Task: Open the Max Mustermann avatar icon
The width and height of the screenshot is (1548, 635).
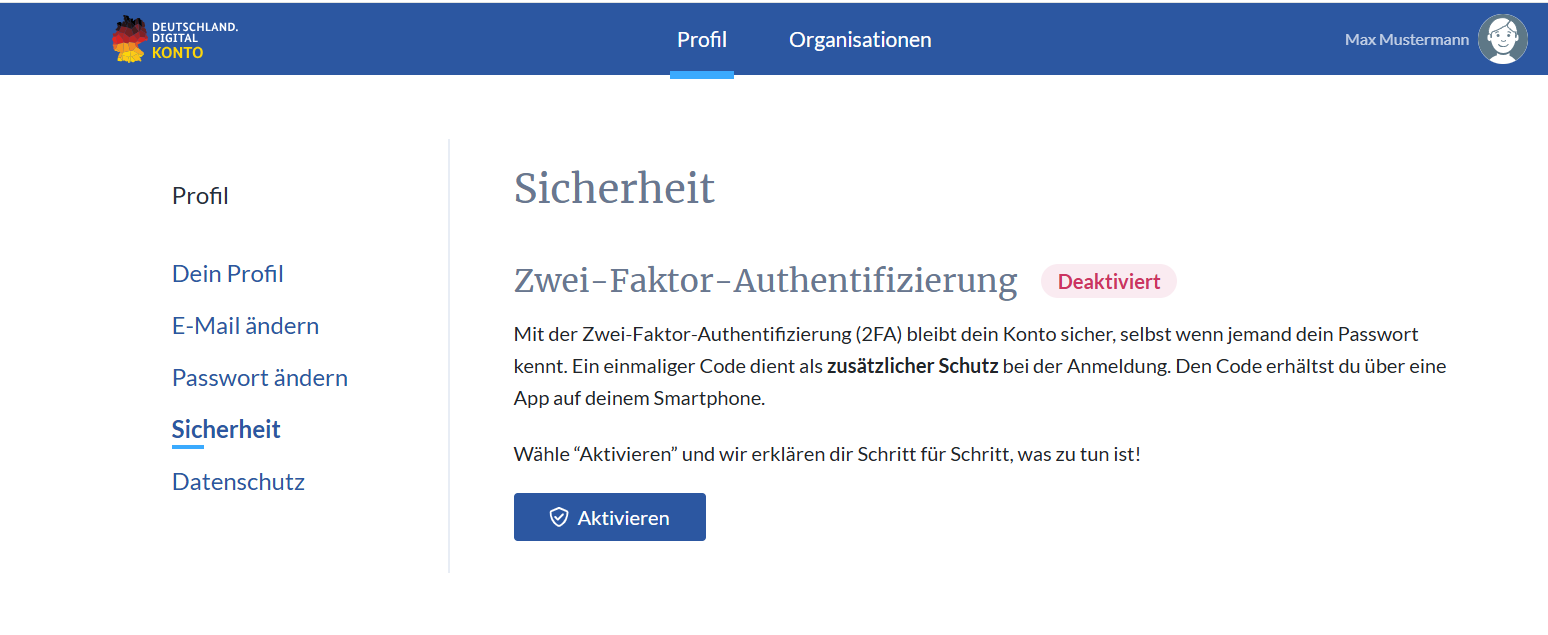Action: pyautogui.click(x=1503, y=39)
